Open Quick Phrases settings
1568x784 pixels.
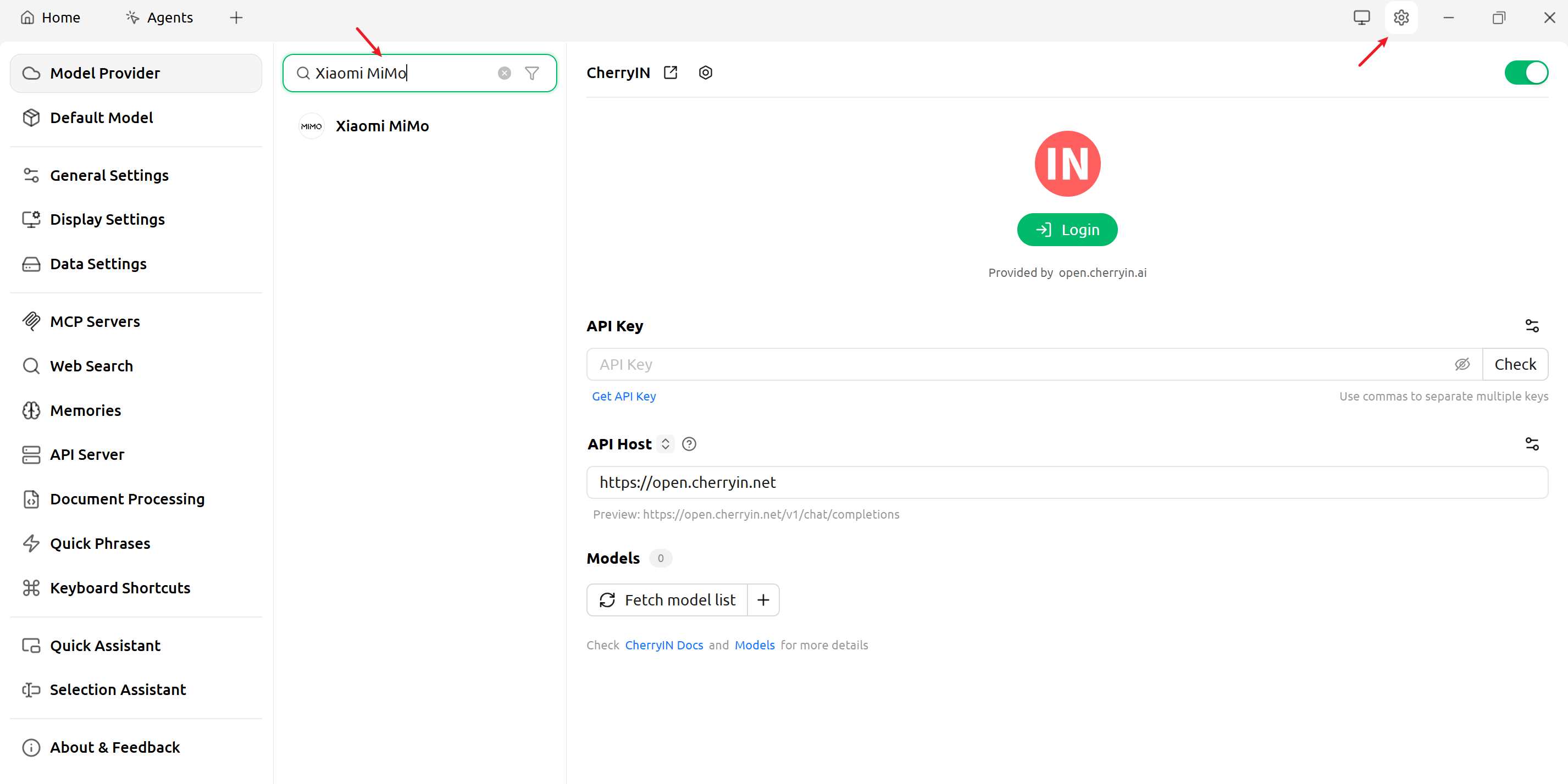(136, 543)
